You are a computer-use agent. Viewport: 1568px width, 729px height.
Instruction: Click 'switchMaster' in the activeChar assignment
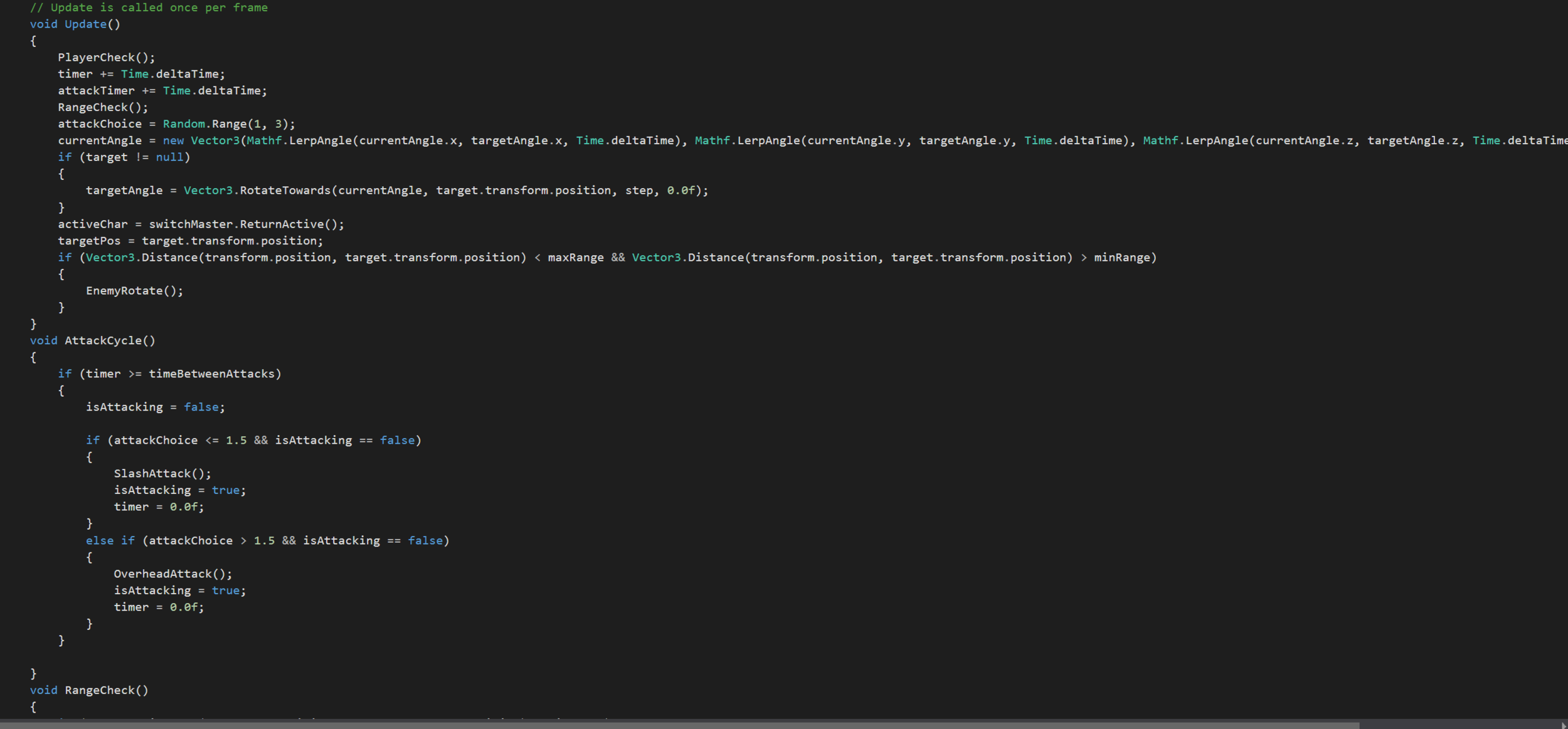pyautogui.click(x=191, y=224)
